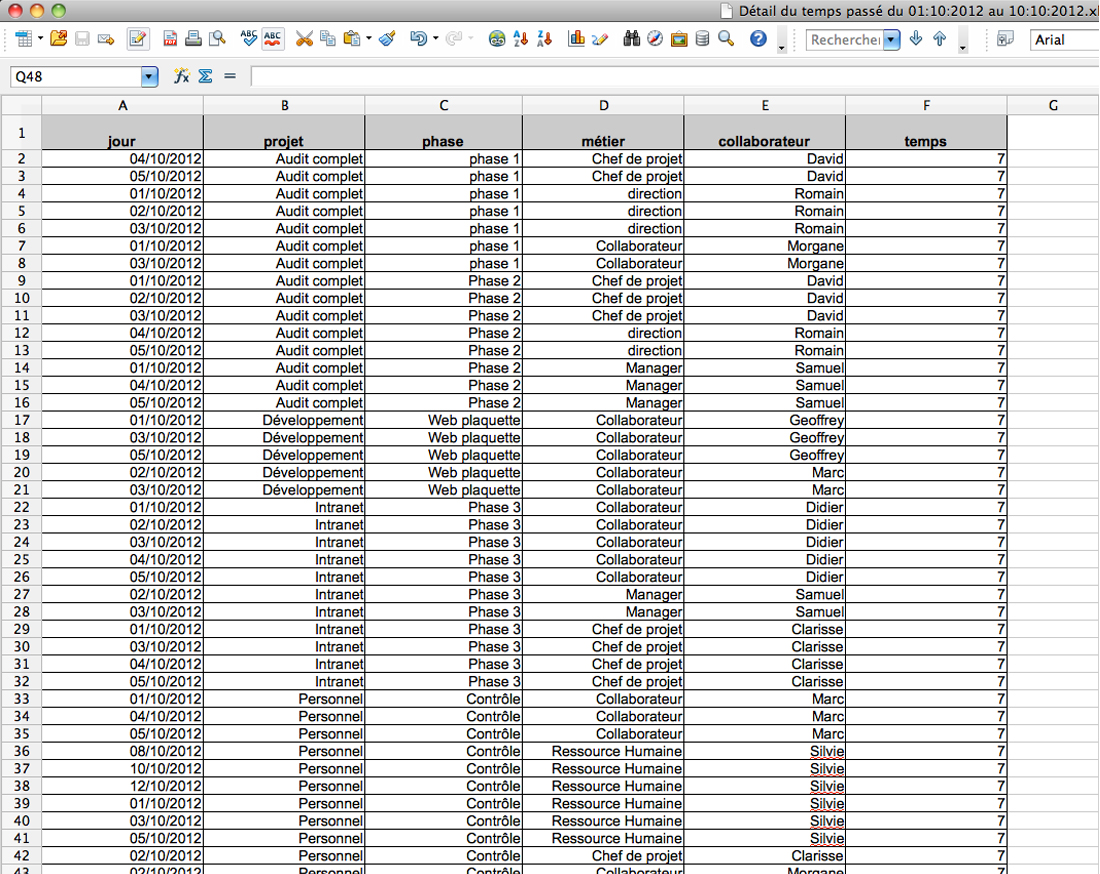Screen dimensions: 1100x874
Task: Click the Open file folder icon
Action: (x=59, y=39)
